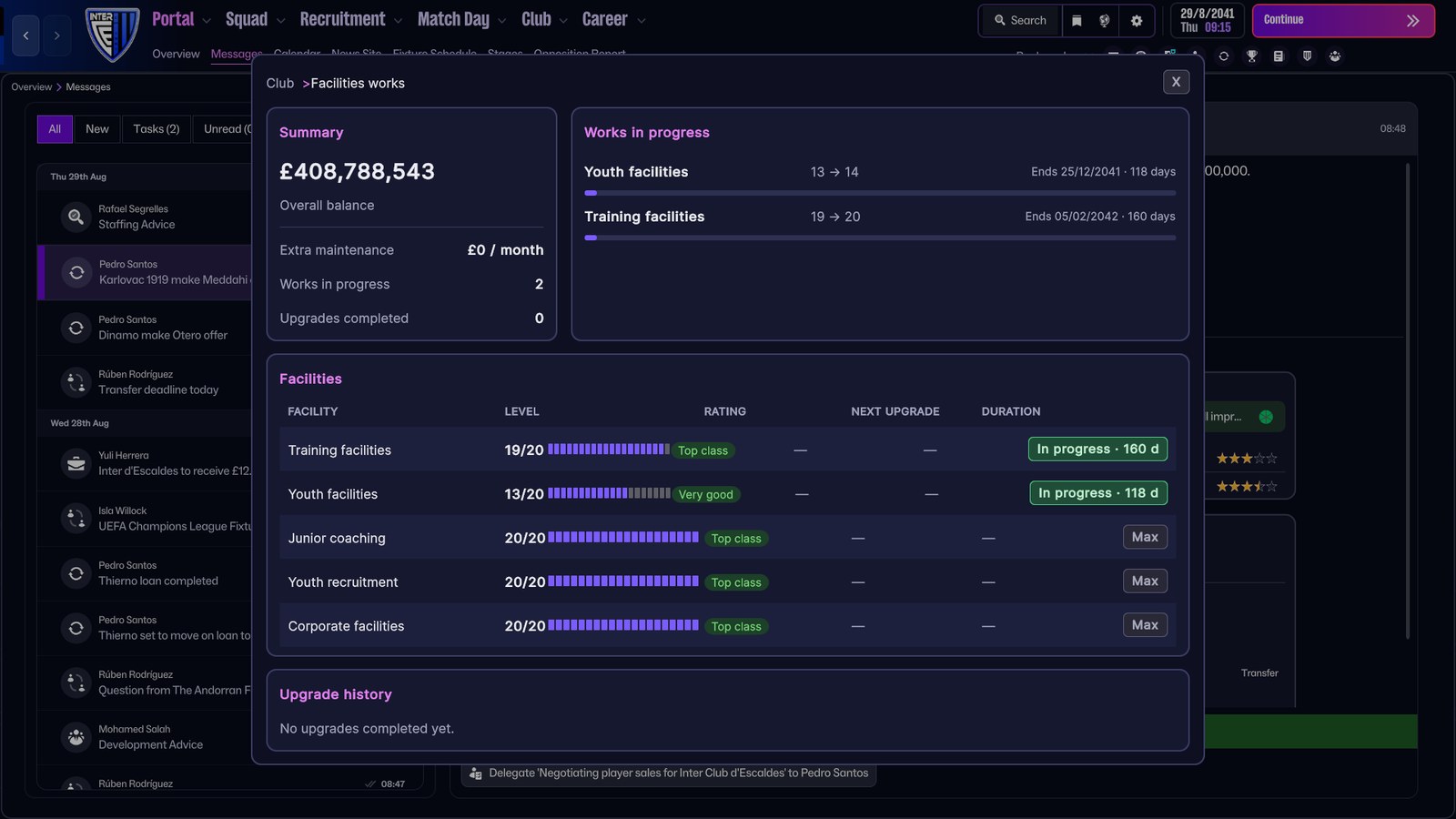Image resolution: width=1456 pixels, height=819 pixels.
Task: Click the Overview breadcrumb link
Action: pos(32,87)
